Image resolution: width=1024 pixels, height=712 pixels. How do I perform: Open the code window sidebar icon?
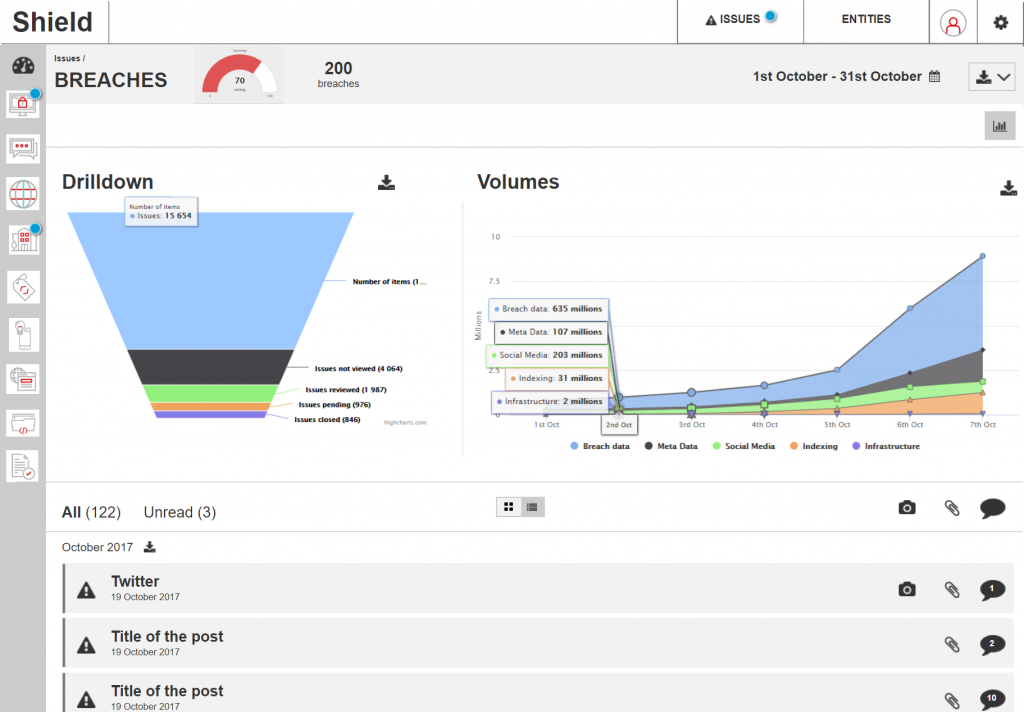(23, 422)
